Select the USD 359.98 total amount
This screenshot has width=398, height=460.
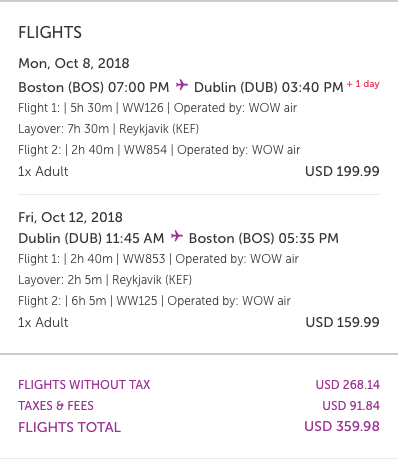[x=342, y=427]
